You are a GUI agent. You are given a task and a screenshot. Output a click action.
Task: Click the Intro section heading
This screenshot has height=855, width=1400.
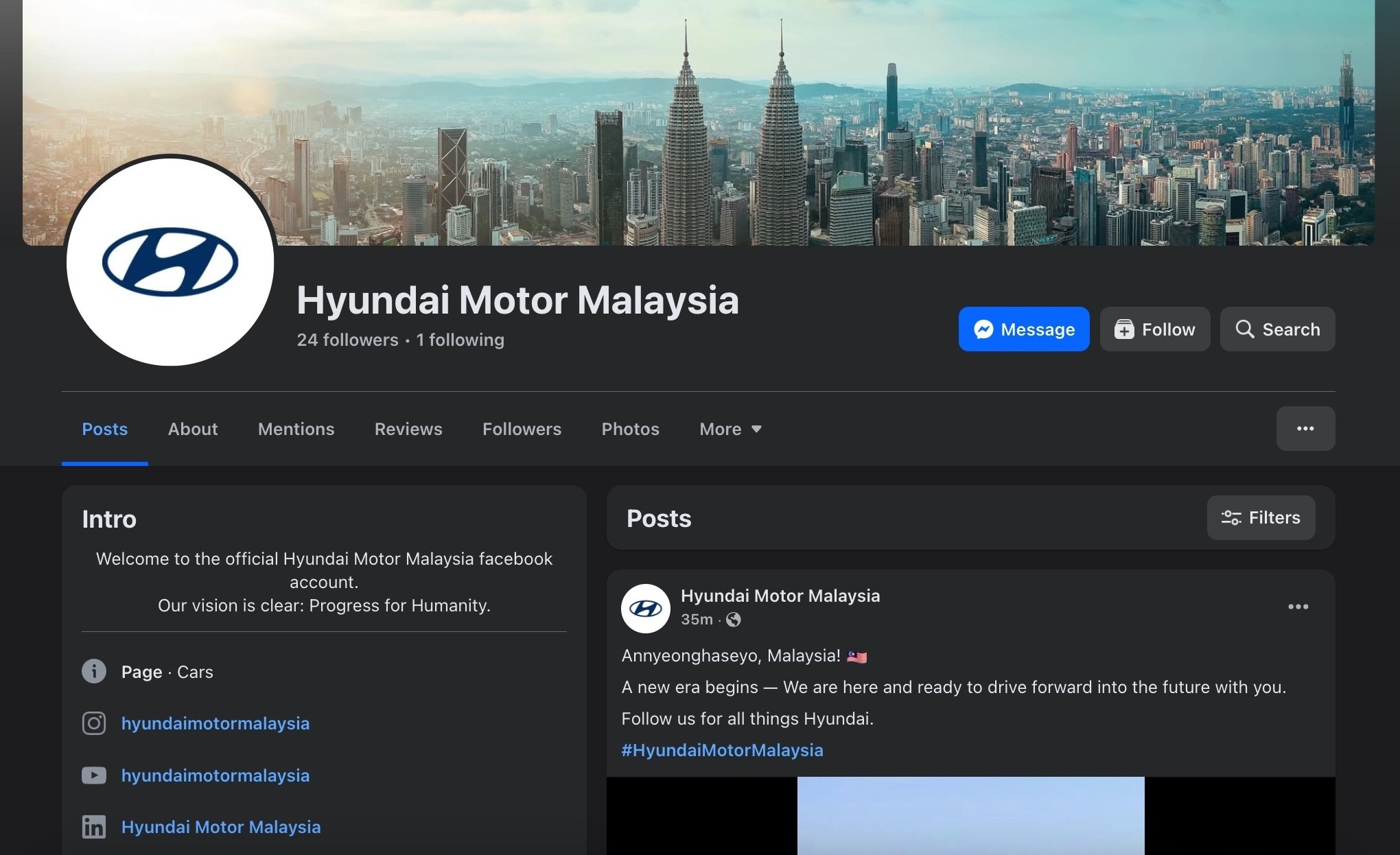(x=109, y=519)
